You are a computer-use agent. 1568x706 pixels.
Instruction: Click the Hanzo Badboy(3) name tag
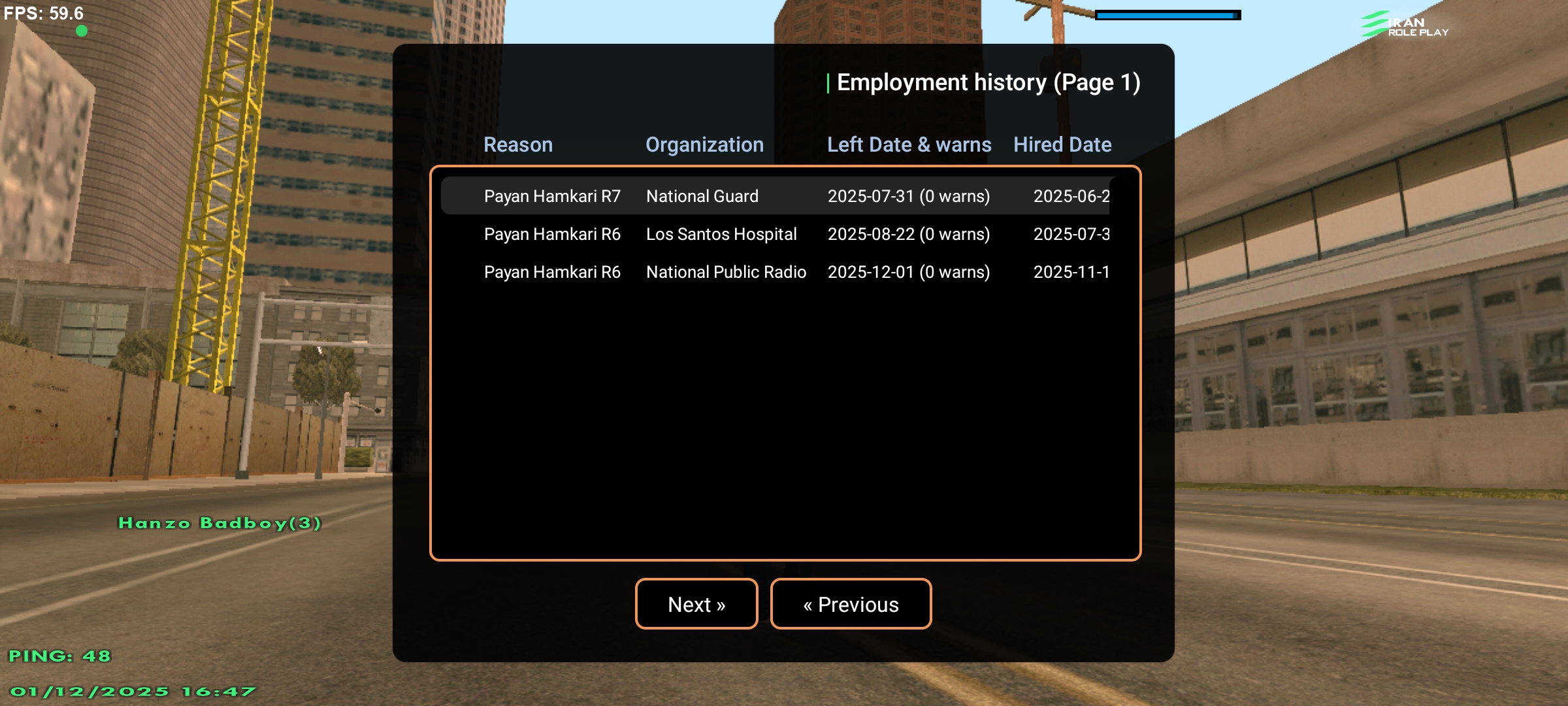coord(220,523)
